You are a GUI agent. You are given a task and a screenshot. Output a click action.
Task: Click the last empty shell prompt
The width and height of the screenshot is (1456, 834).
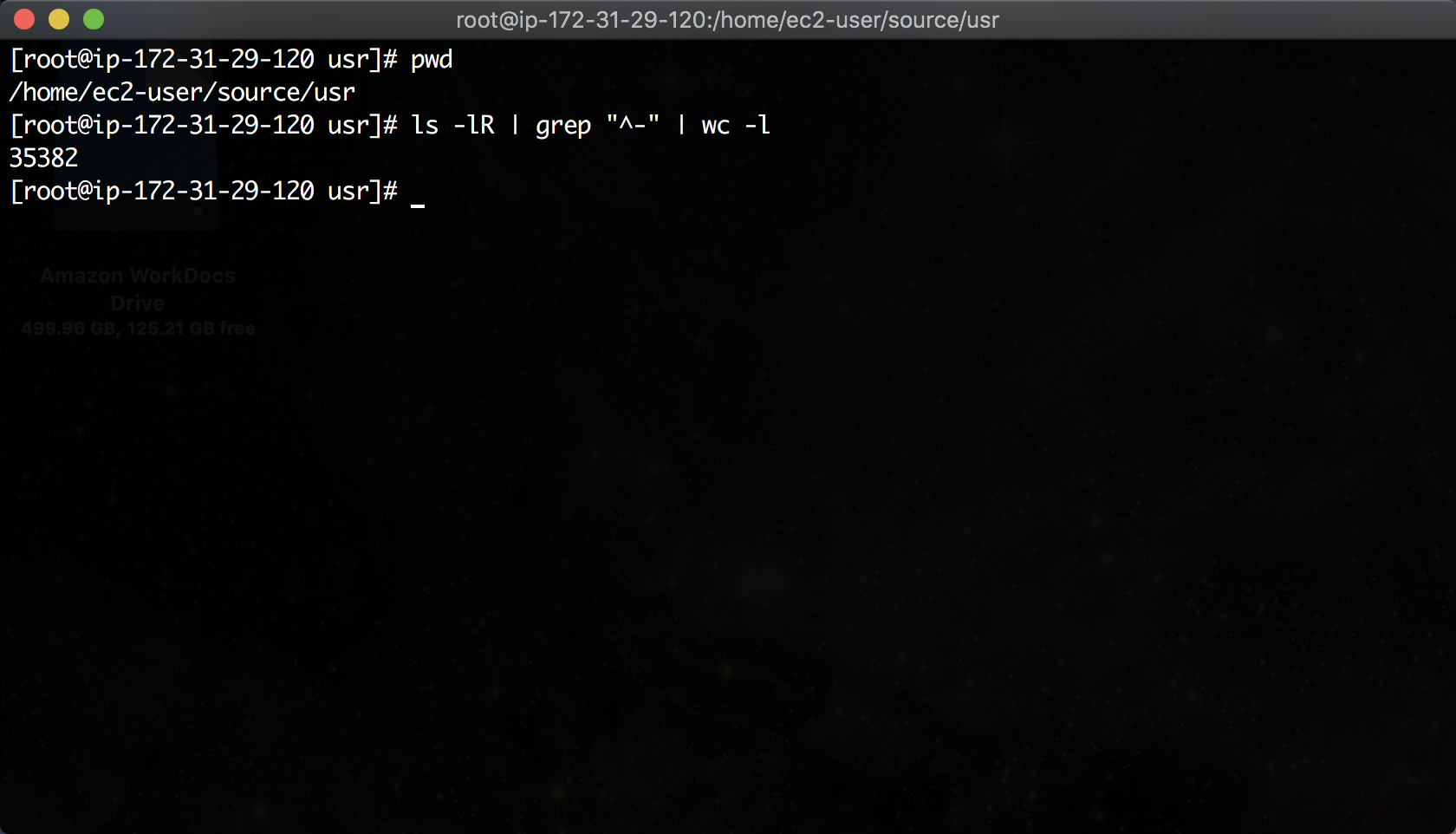coord(204,191)
